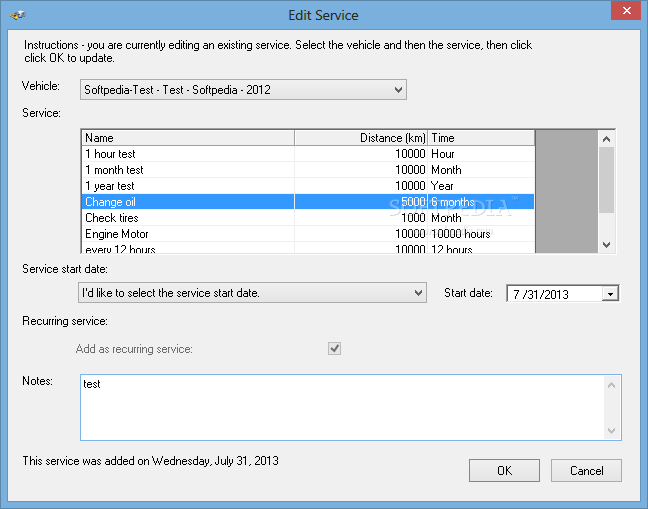
Task: Select the Engine Motor service row
Action: click(308, 234)
